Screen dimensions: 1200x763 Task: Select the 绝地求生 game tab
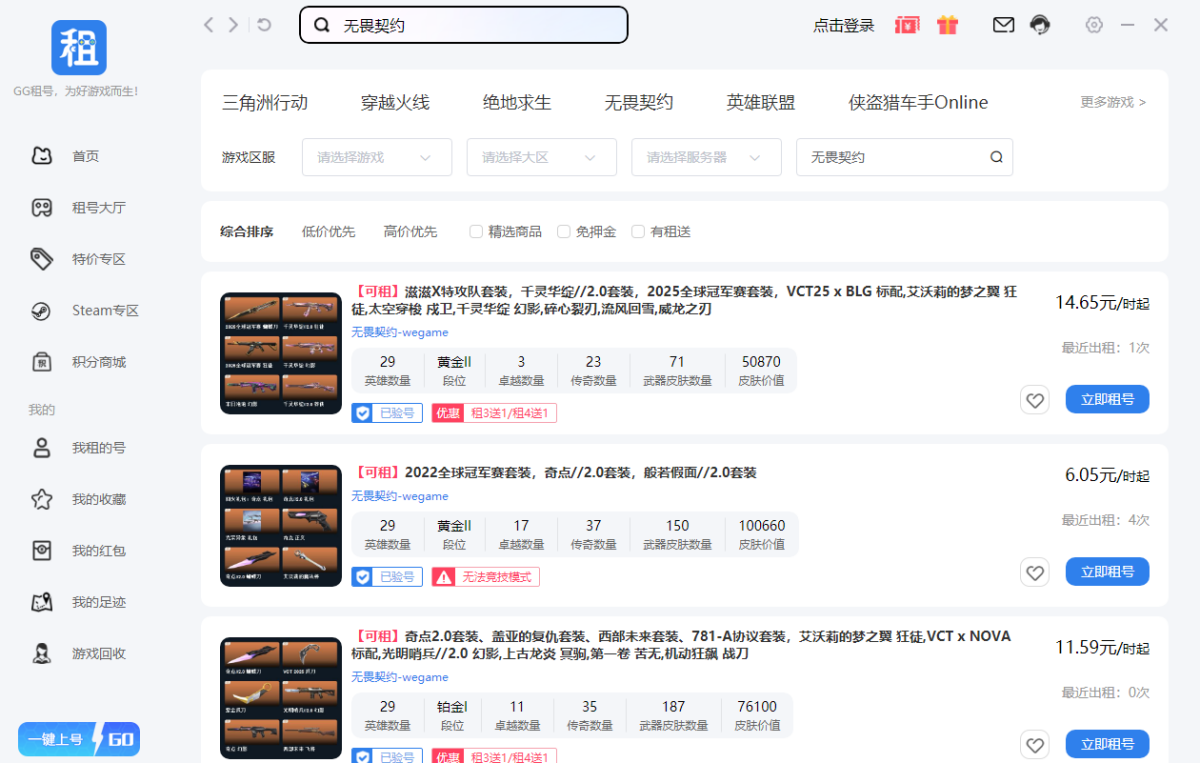517,102
